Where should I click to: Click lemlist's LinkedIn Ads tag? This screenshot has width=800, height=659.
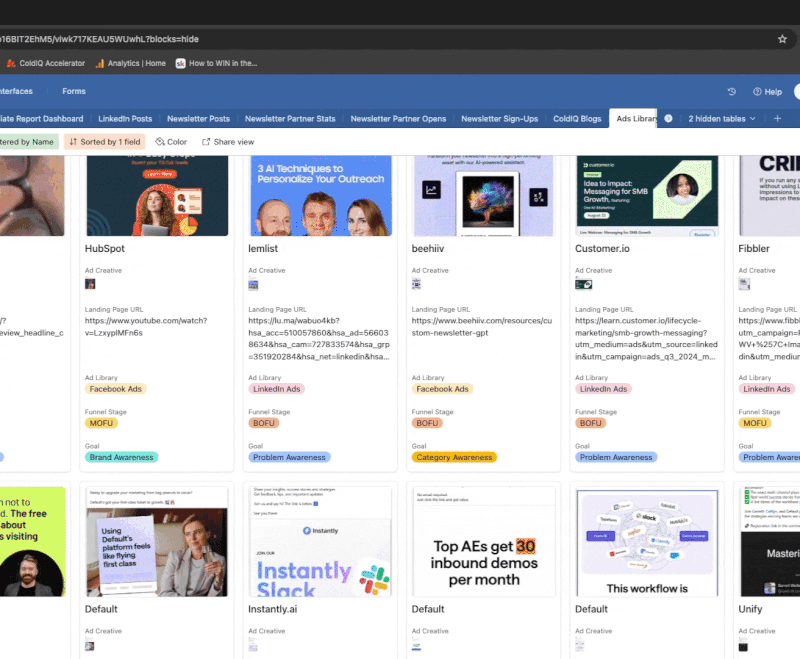tap(277, 389)
